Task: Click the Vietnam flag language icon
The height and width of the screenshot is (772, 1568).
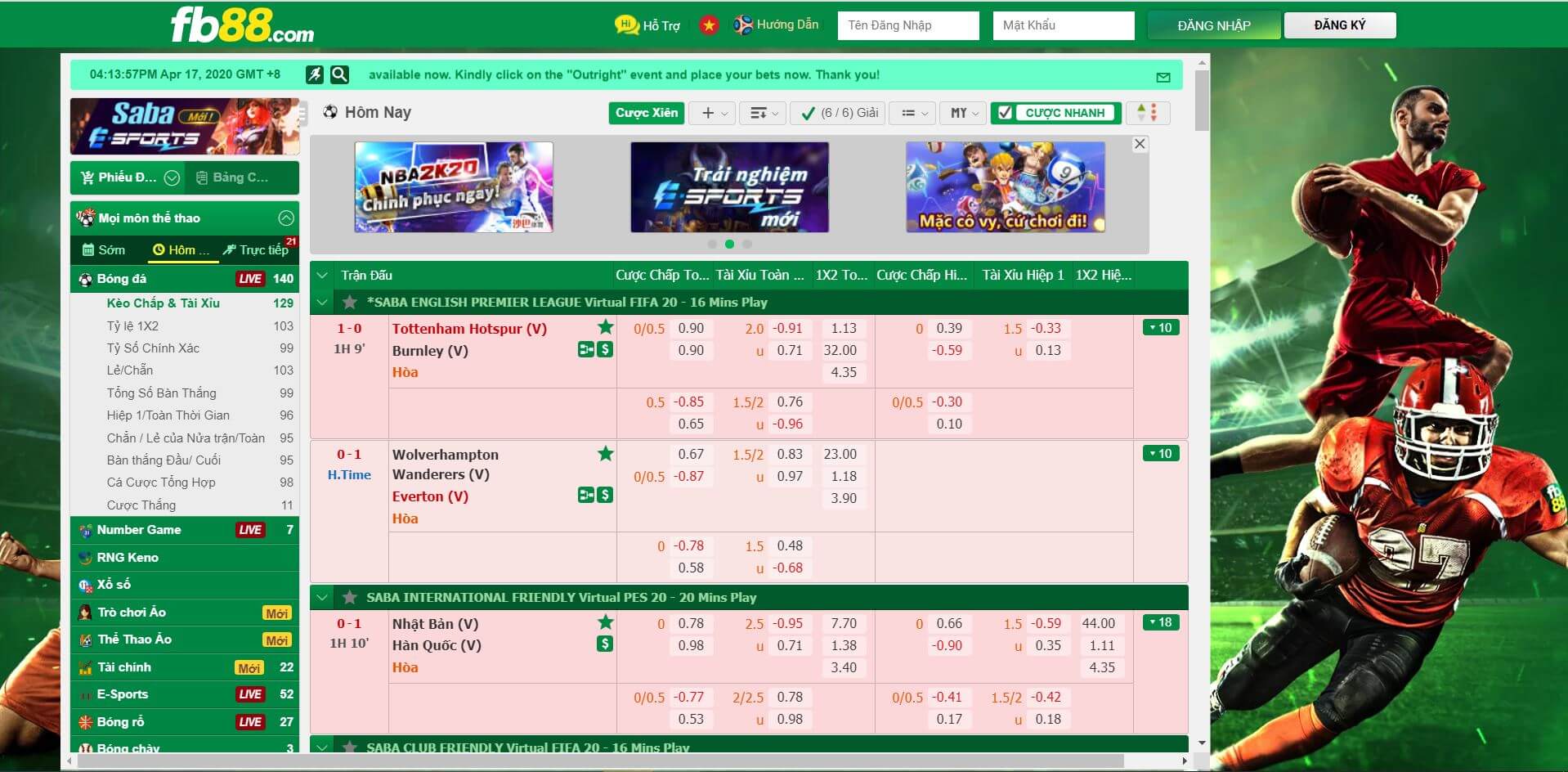Action: (x=709, y=25)
